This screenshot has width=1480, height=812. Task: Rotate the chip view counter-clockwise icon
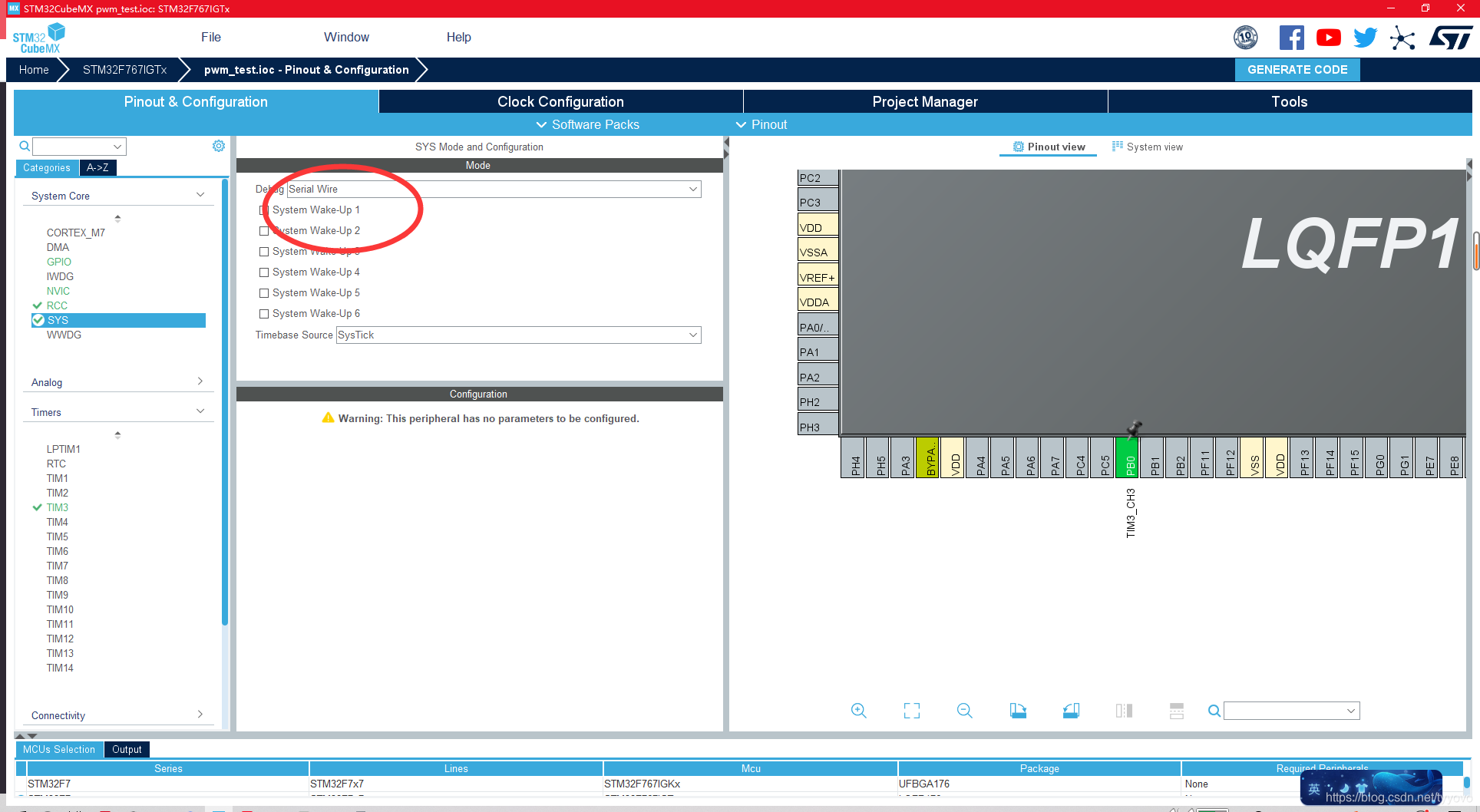[x=1071, y=711]
